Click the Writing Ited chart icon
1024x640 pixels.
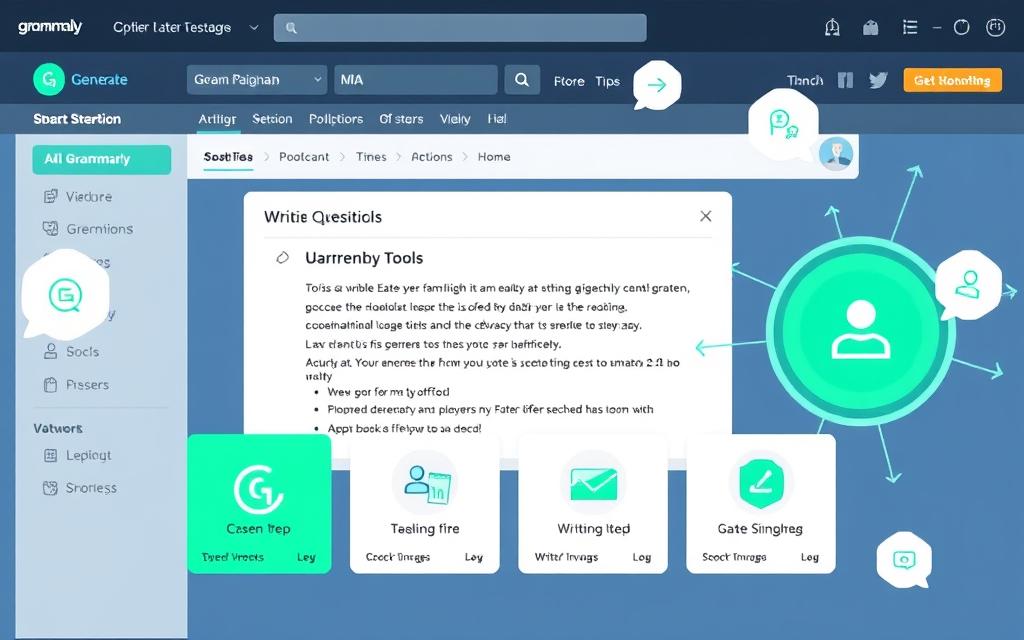point(593,483)
